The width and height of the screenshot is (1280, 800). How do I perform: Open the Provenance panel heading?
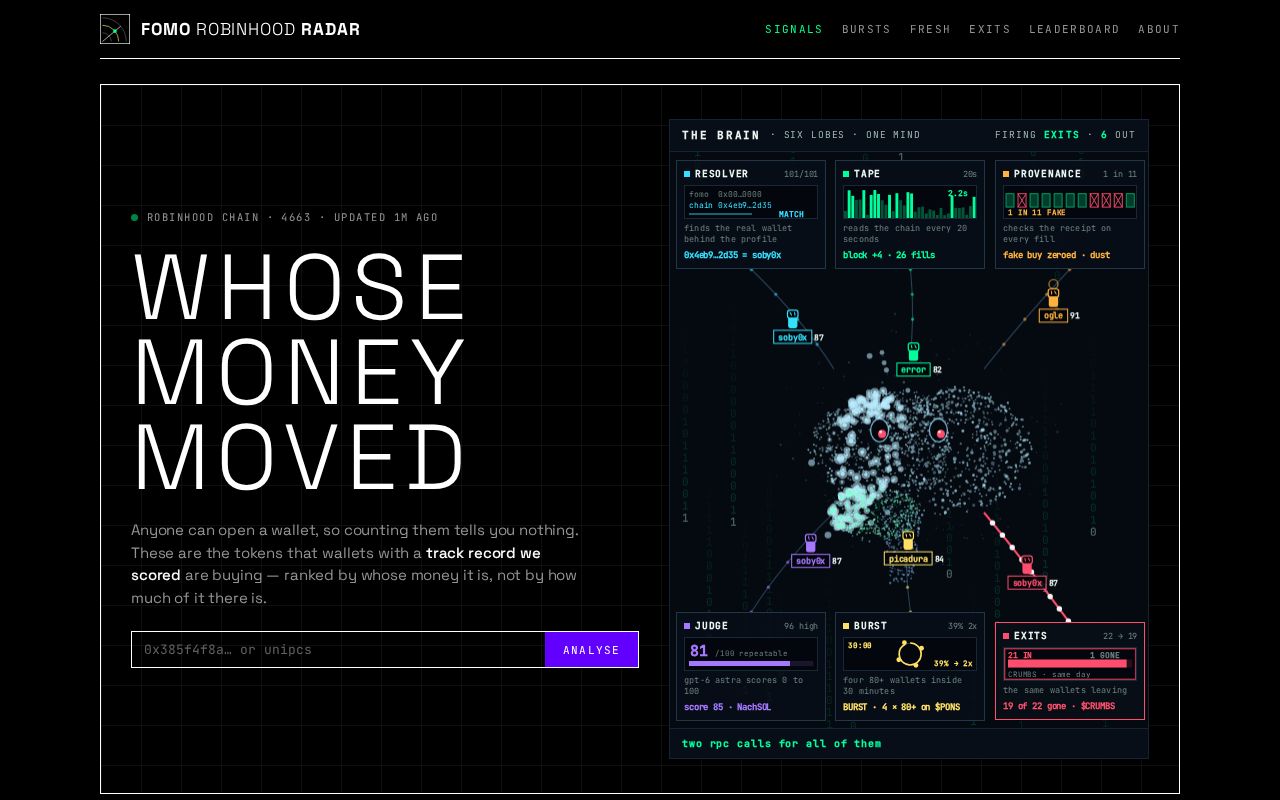pyautogui.click(x=1047, y=174)
